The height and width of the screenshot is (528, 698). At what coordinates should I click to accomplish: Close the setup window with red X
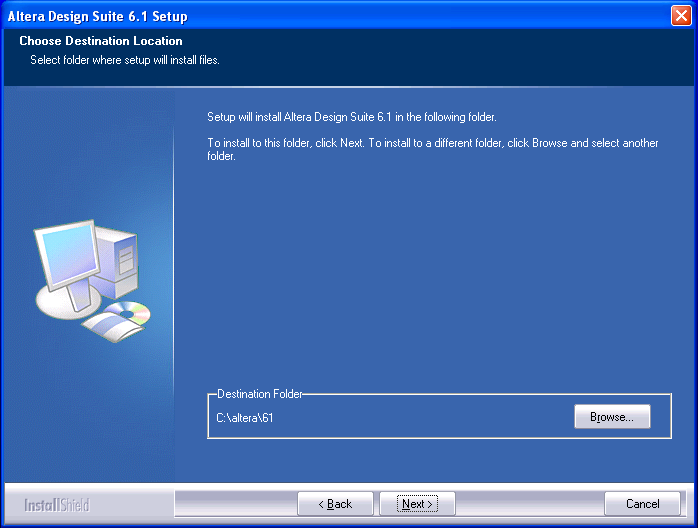682,16
